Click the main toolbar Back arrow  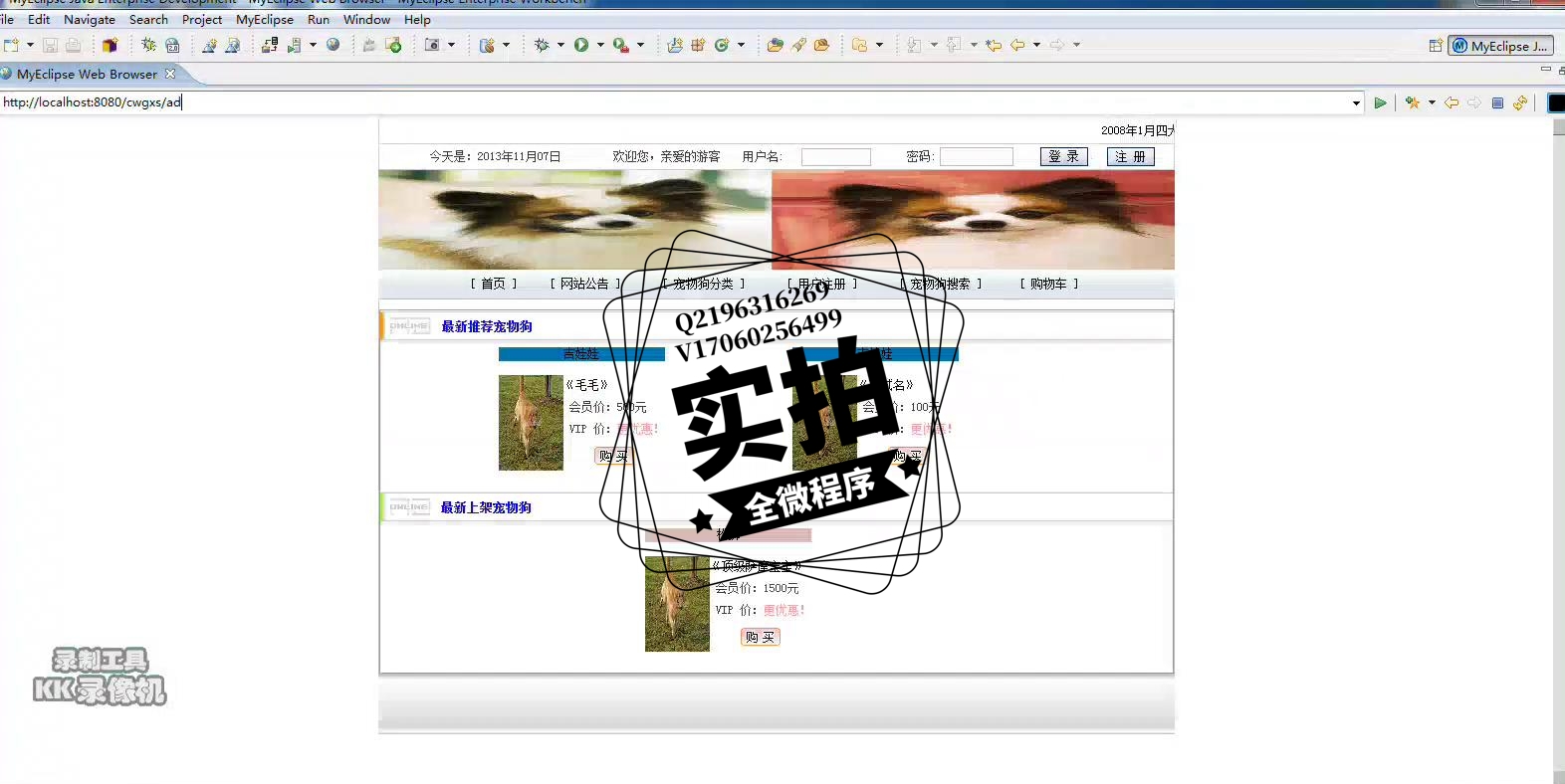pyautogui.click(x=1017, y=45)
